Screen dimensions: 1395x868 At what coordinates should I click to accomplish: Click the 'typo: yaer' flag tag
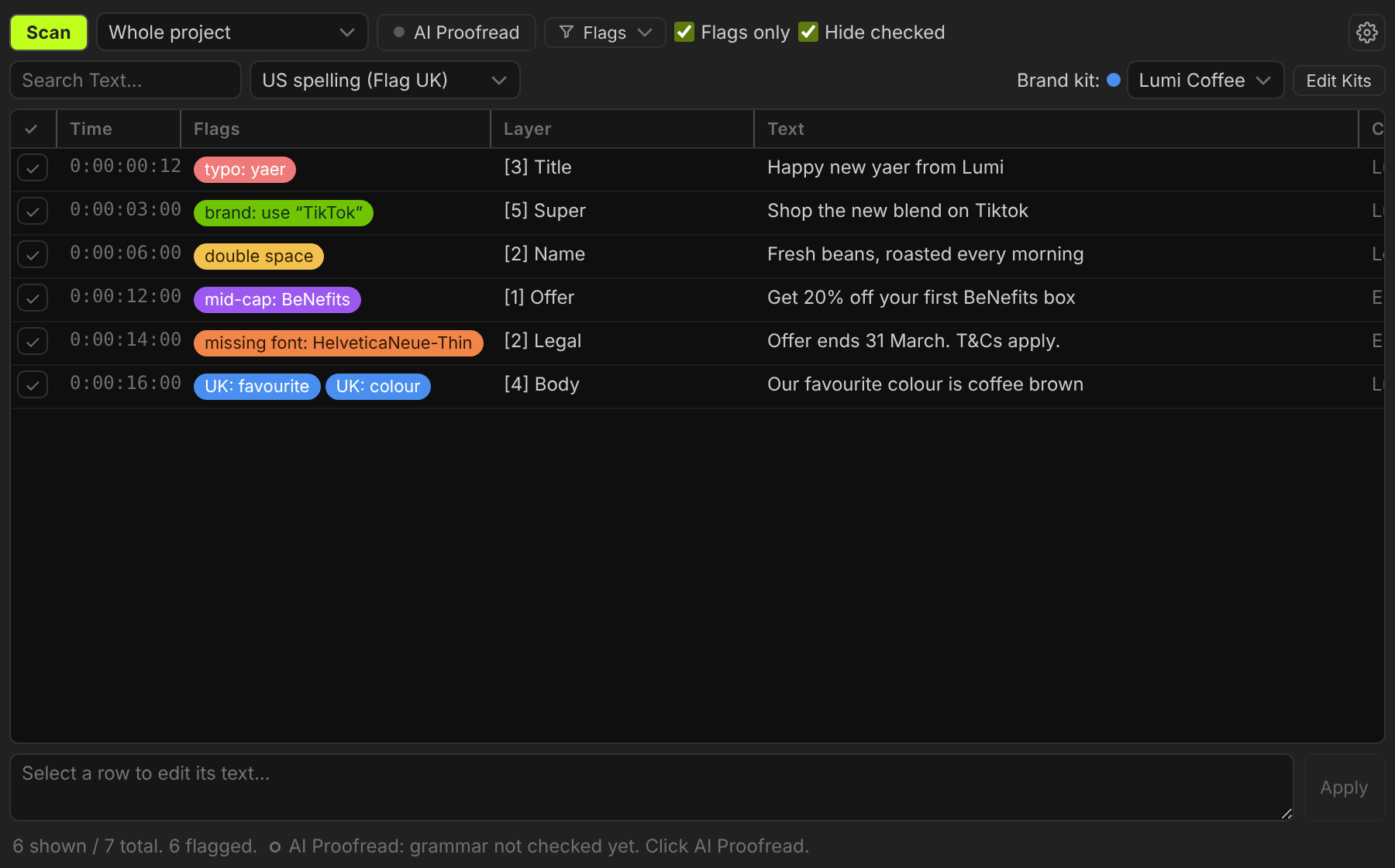(245, 170)
